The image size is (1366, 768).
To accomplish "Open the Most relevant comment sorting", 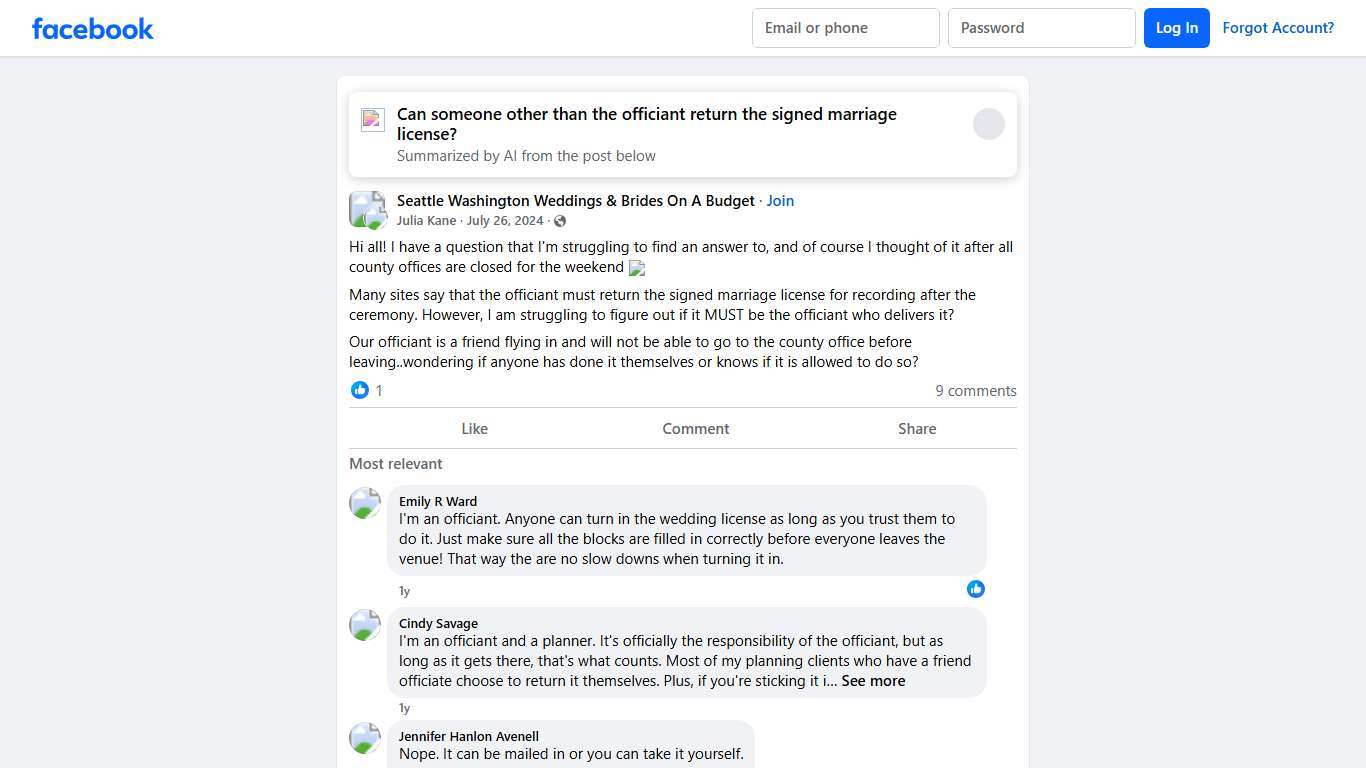I will [x=396, y=464].
